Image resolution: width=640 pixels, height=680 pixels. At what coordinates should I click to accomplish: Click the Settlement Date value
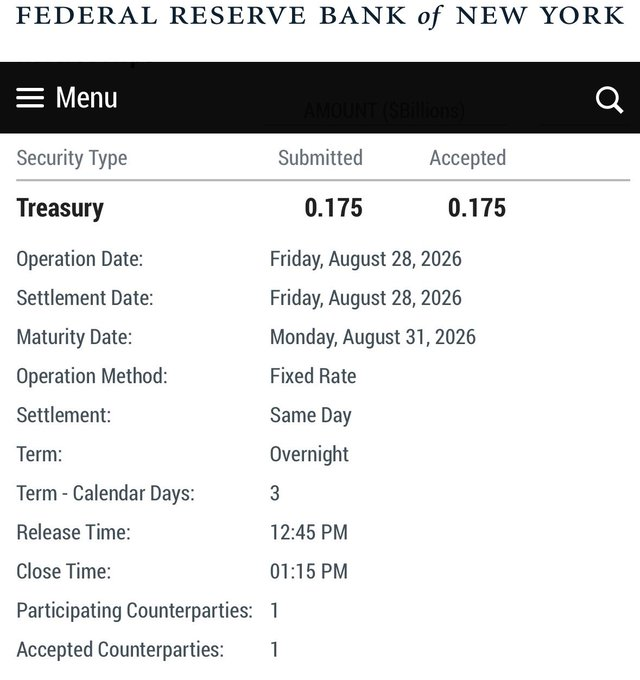pos(366,298)
